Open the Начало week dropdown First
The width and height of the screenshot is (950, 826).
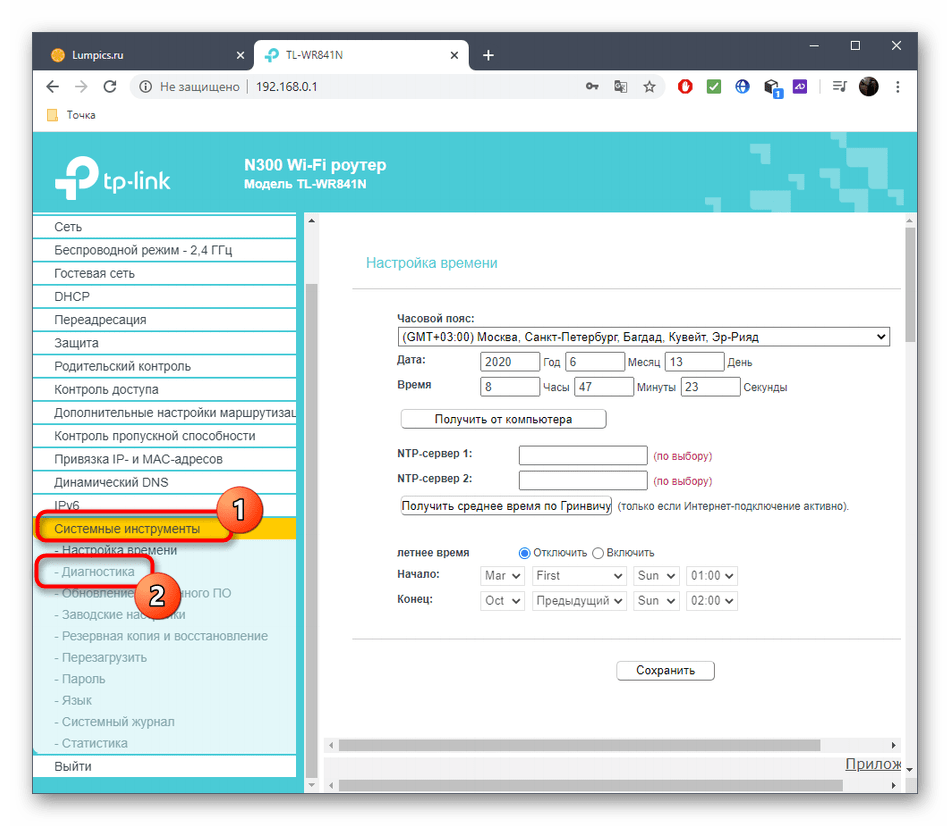[579, 576]
